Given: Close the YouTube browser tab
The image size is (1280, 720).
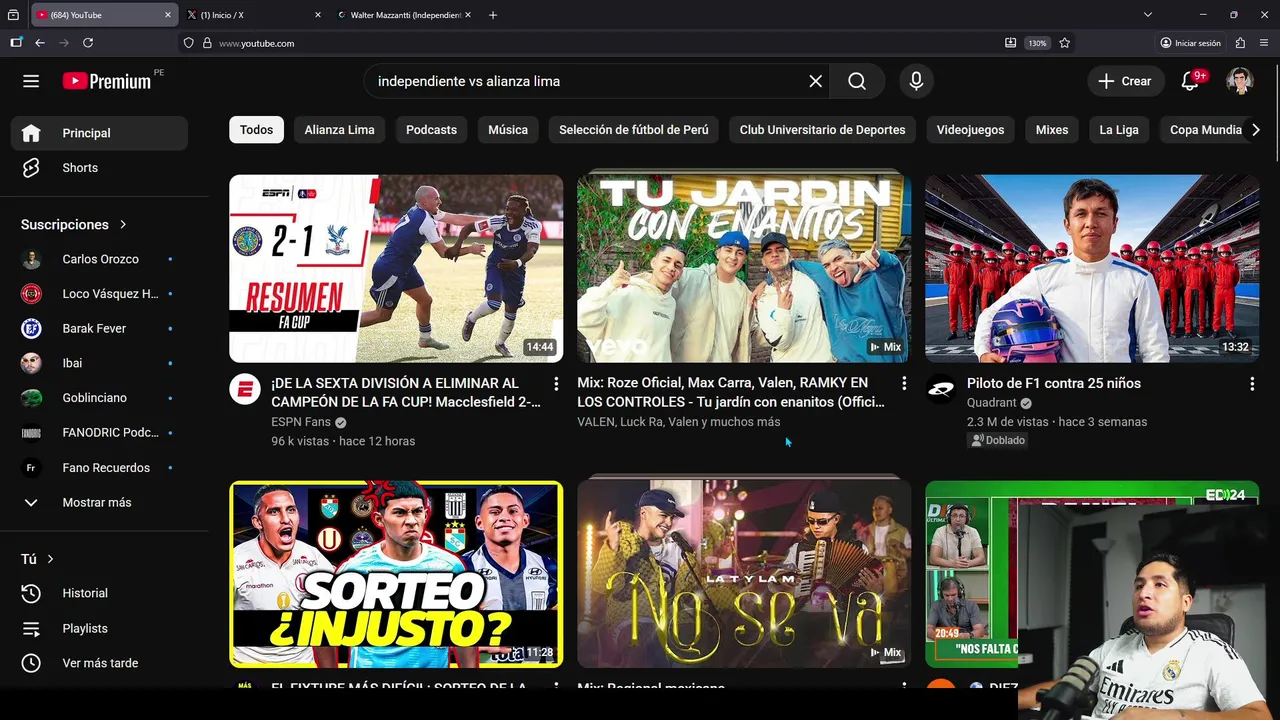Looking at the screenshot, I should pos(167,15).
